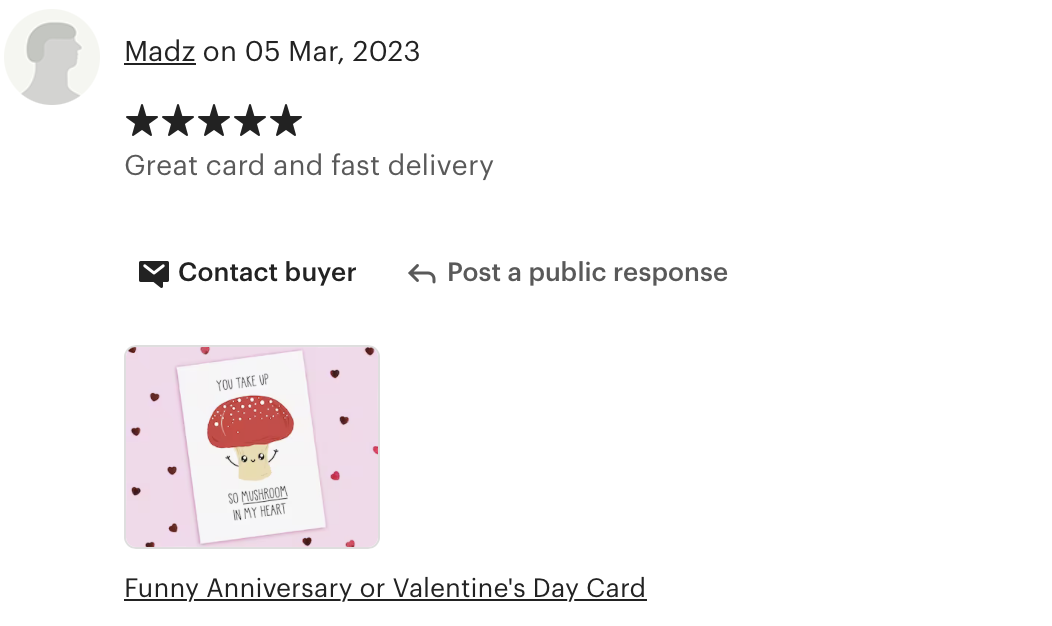Click the Contact buyer text label
The width and height of the screenshot is (1052, 626).
[267, 272]
